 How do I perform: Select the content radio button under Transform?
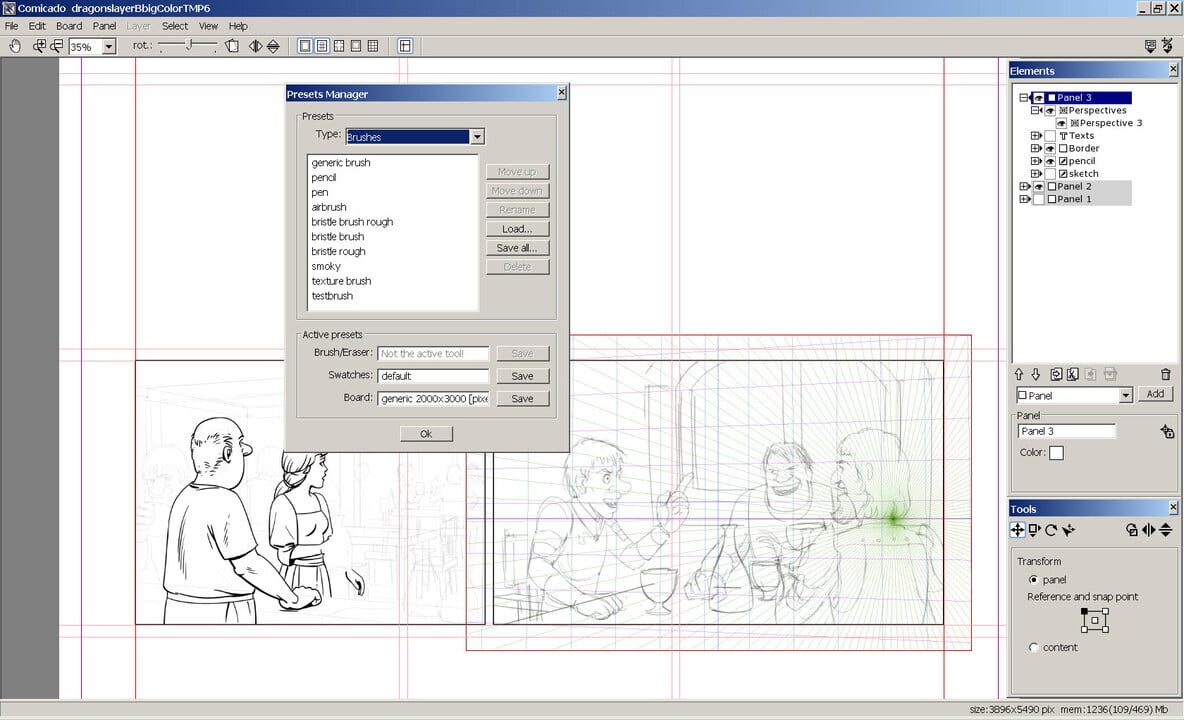click(x=1032, y=647)
